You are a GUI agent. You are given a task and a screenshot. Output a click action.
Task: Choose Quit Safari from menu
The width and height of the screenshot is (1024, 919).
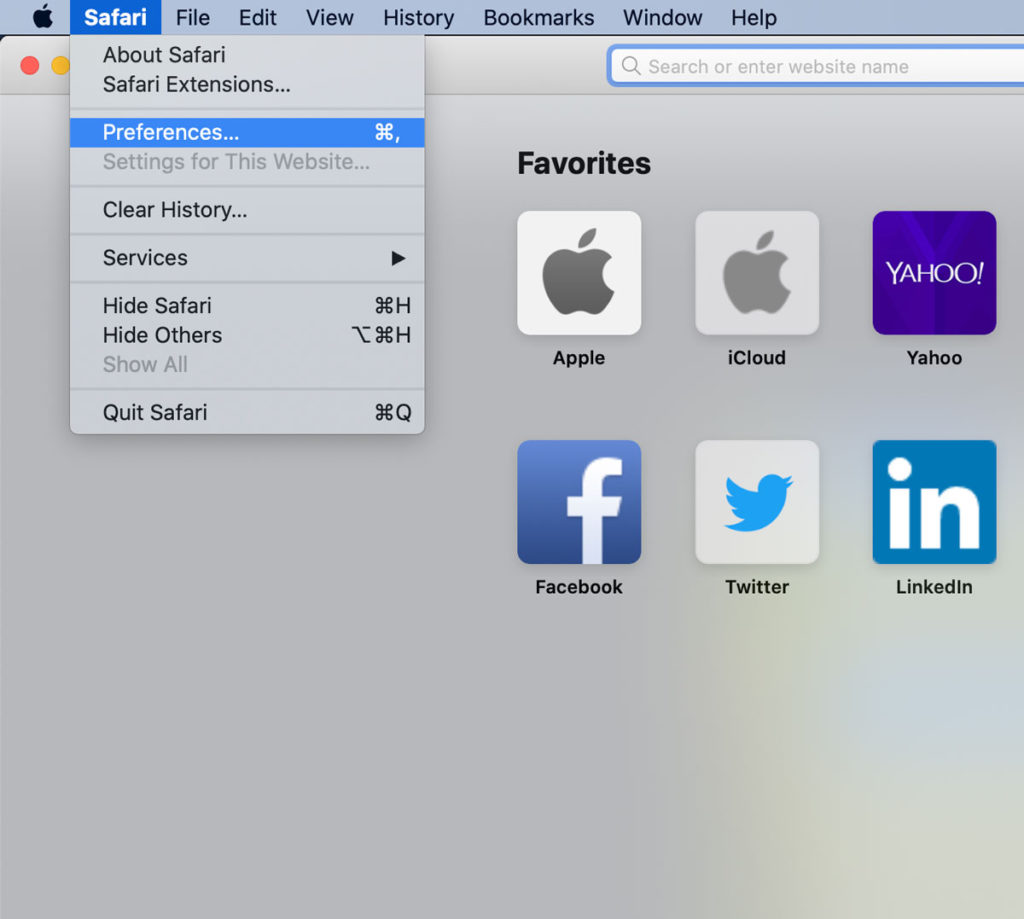click(247, 413)
